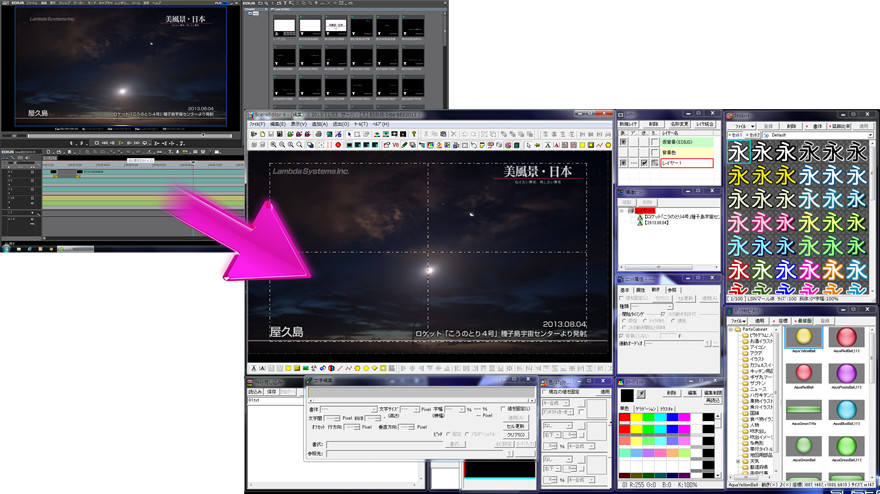
Task: Open the 編集(E) menu
Action: 277,124
